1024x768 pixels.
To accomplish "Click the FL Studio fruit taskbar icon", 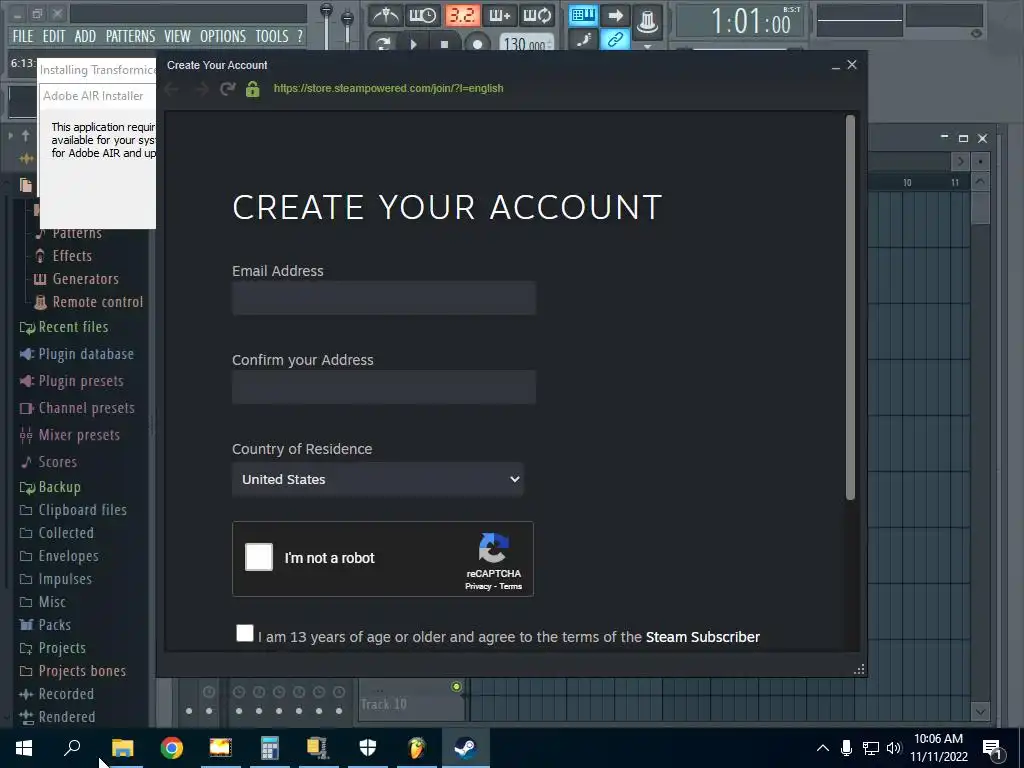I will (417, 748).
